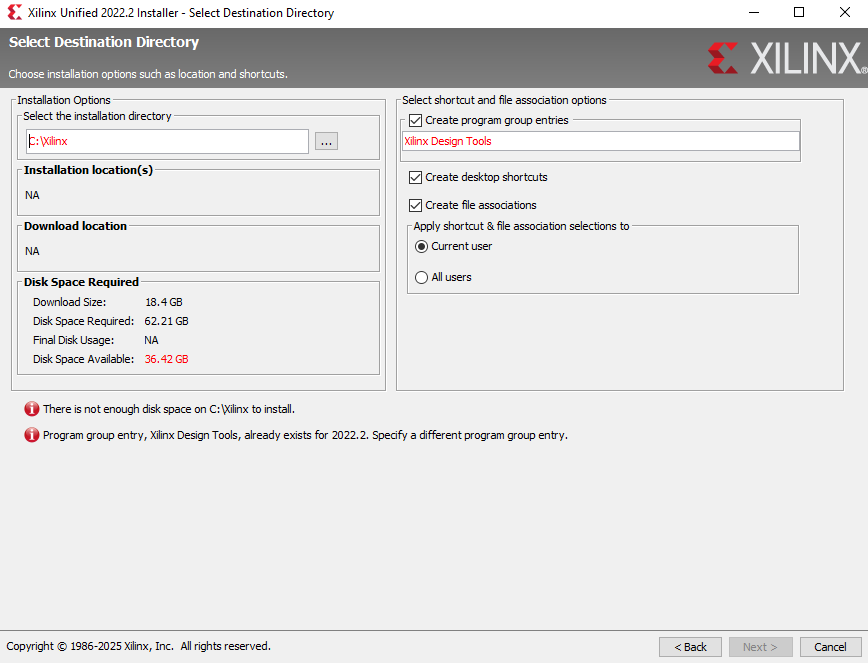Click the Final Disk Usage NA value
The image size is (868, 663).
click(151, 340)
